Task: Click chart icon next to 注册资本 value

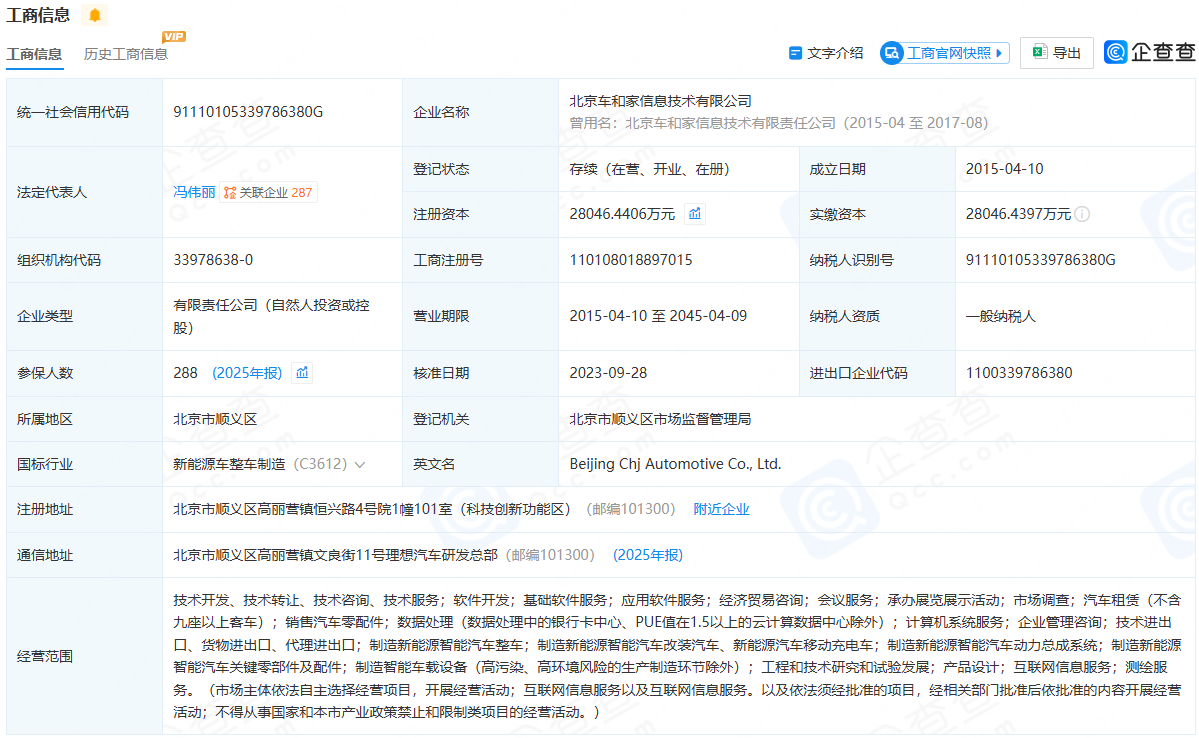Action: tap(695, 213)
